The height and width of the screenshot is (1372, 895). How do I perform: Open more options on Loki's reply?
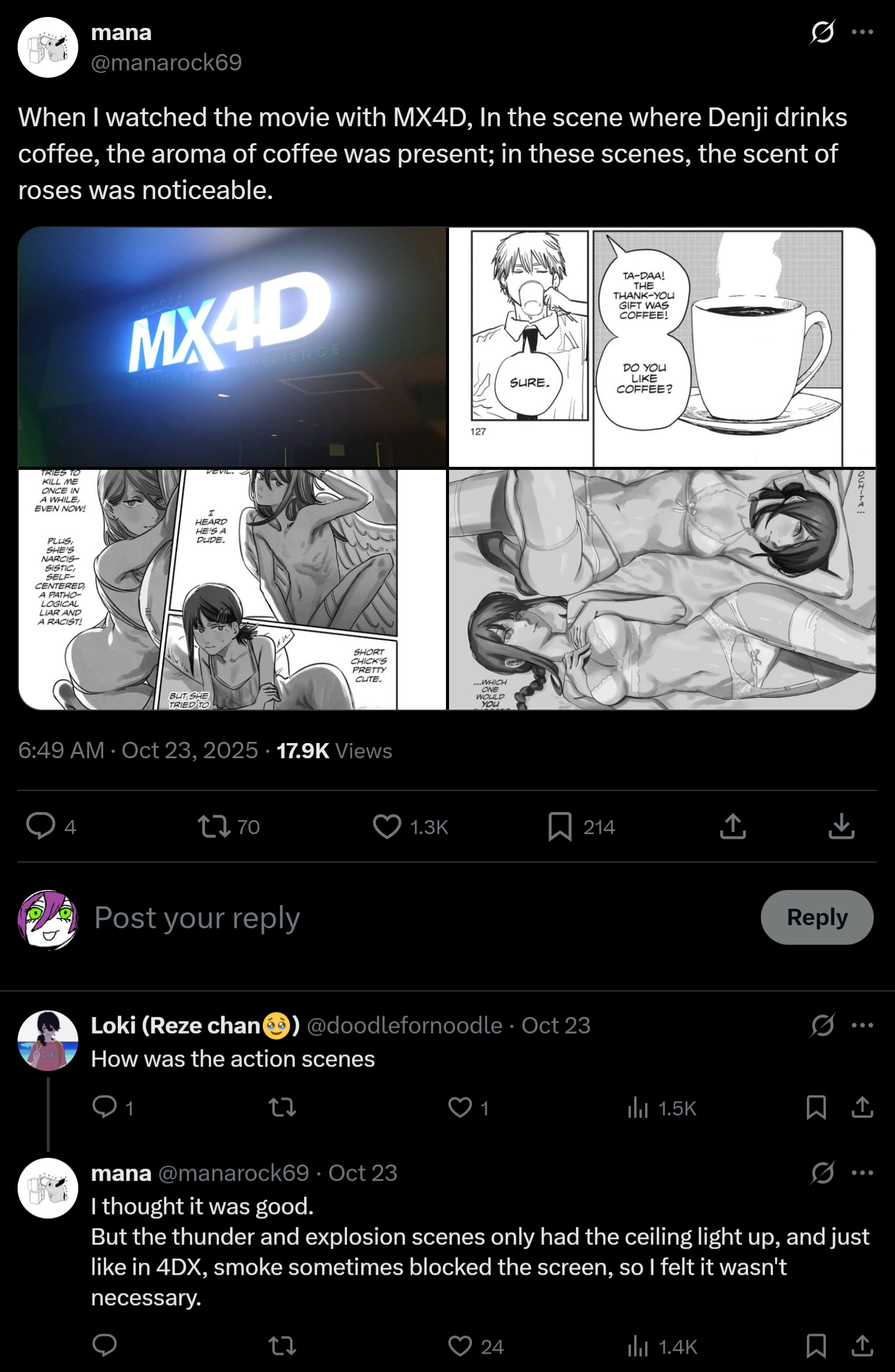click(862, 1025)
